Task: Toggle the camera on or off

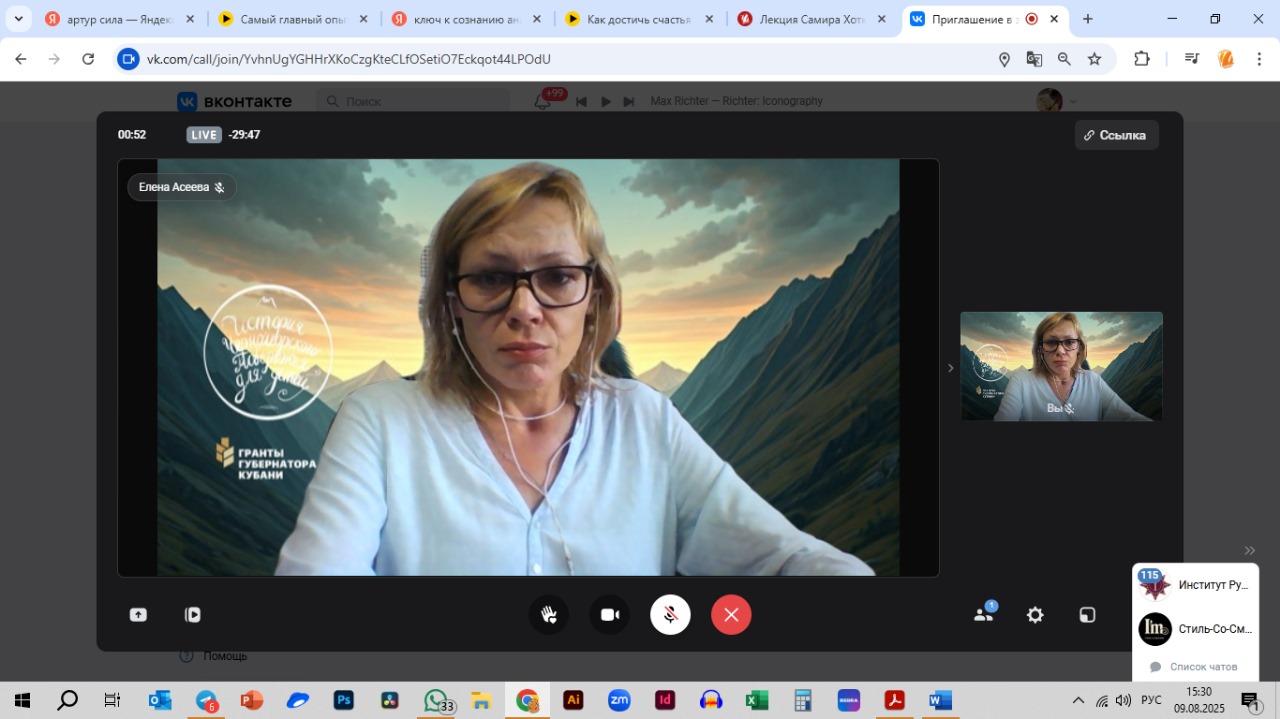Action: click(609, 615)
